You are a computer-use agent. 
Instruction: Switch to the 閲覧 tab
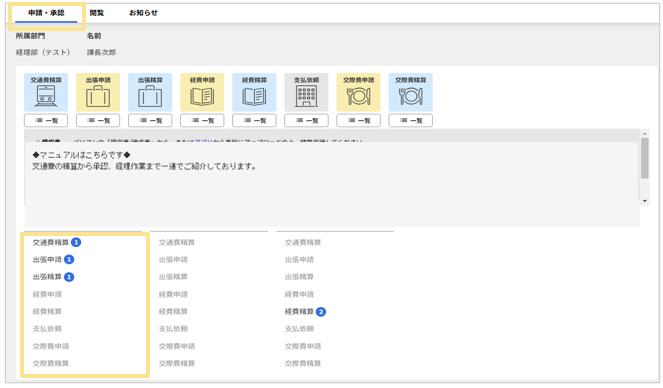tap(97, 13)
